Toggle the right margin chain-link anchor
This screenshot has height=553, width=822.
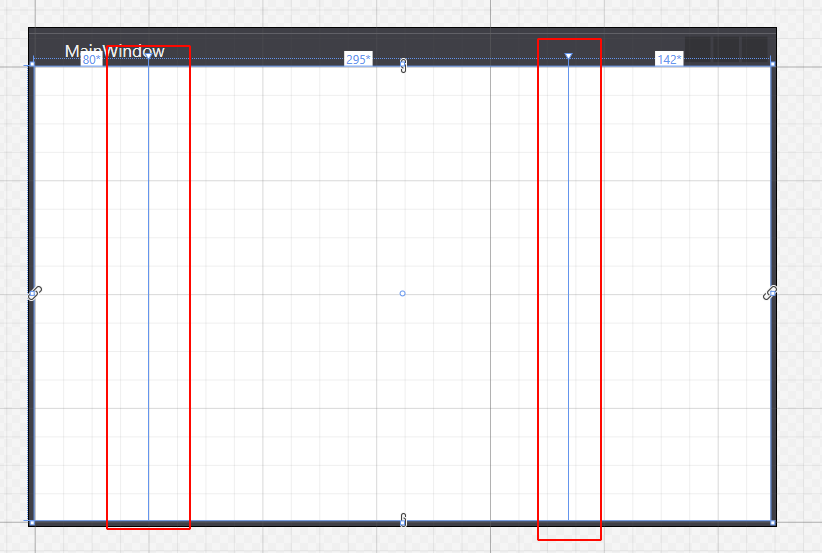770,293
